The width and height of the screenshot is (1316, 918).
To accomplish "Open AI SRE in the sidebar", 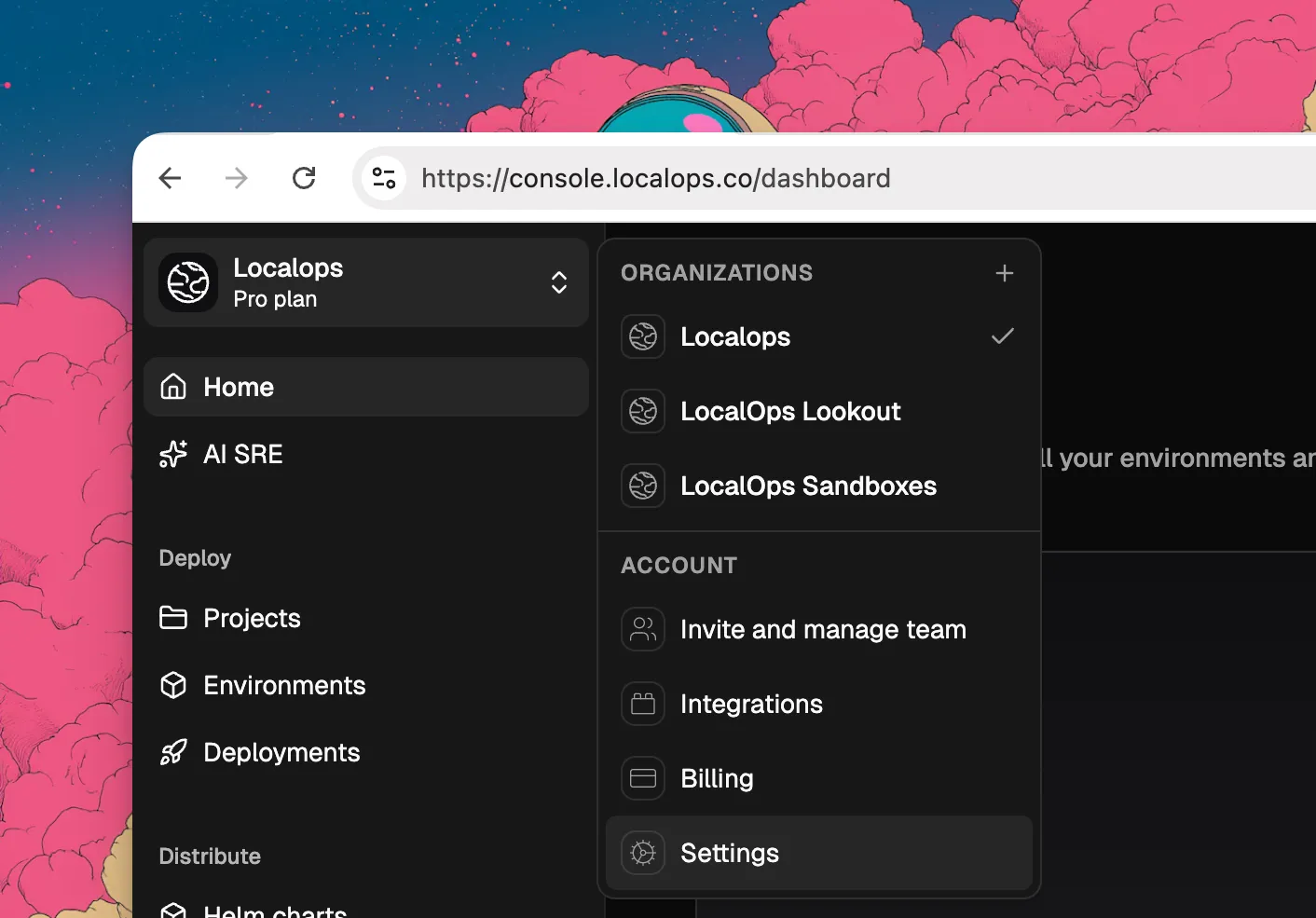I will [366, 454].
